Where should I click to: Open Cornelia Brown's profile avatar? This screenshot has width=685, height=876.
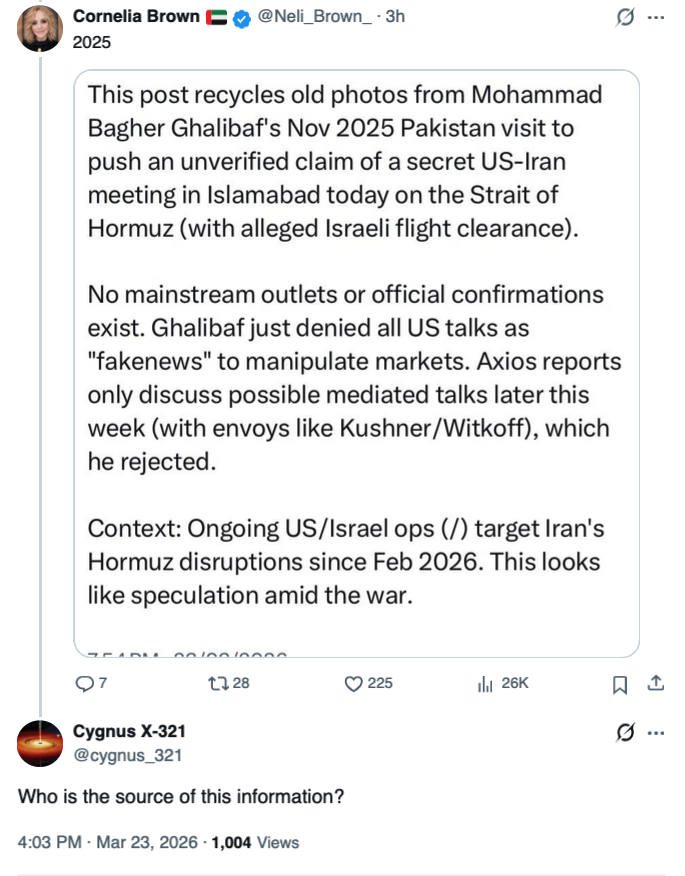click(x=40, y=28)
